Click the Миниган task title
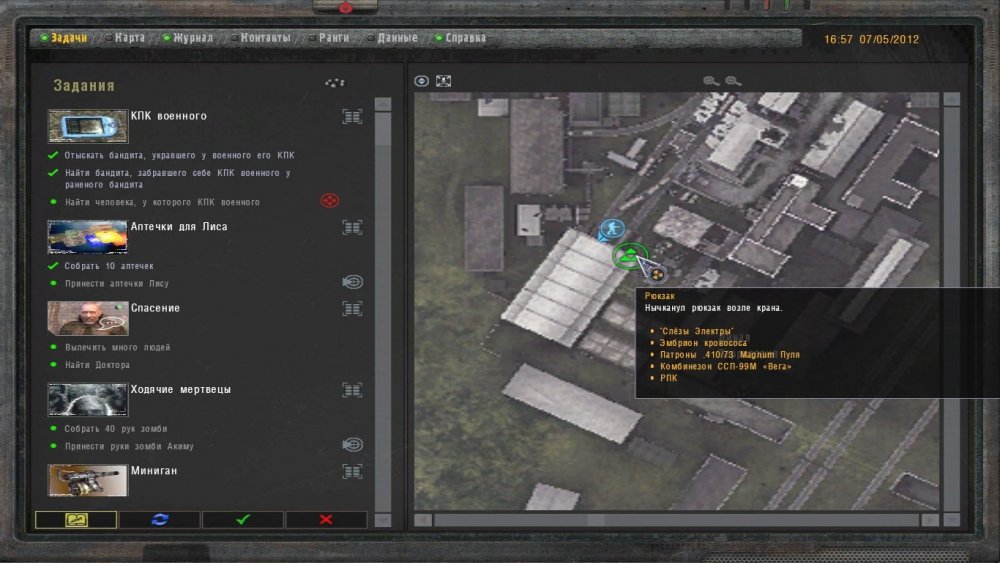This screenshot has width=1000, height=563. click(154, 471)
